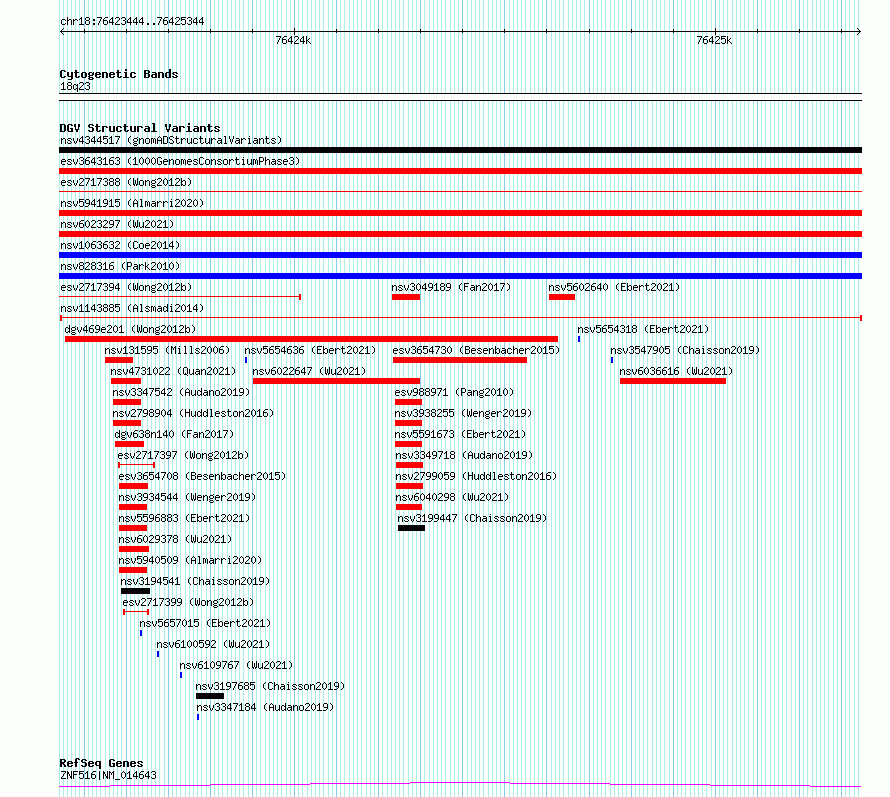Click nsv3049189 (Fan2017) label
Viewport: 890px width, 797px height.
[451, 287]
